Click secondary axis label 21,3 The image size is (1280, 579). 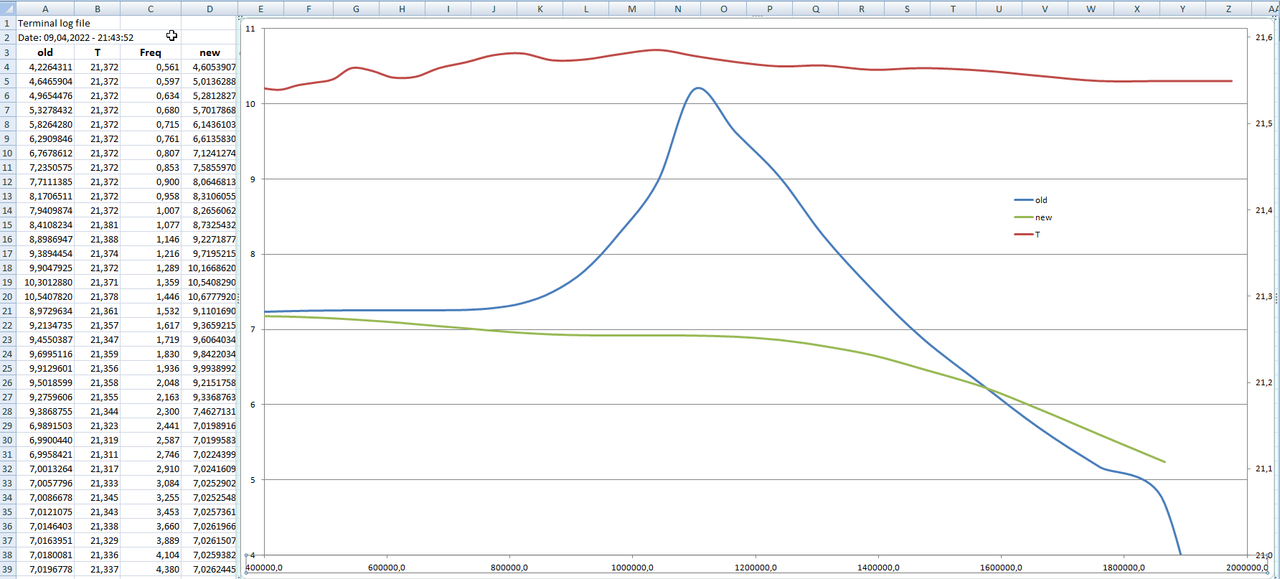pos(1262,297)
